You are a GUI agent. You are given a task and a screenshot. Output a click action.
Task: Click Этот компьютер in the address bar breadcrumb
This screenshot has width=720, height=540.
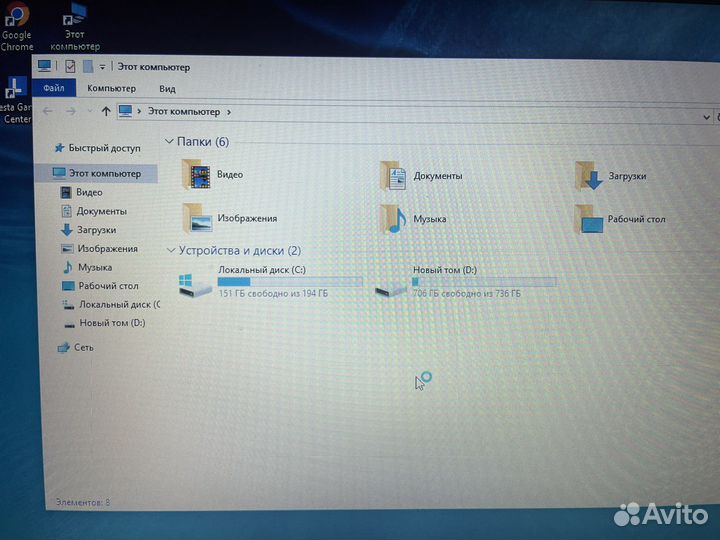pos(184,112)
